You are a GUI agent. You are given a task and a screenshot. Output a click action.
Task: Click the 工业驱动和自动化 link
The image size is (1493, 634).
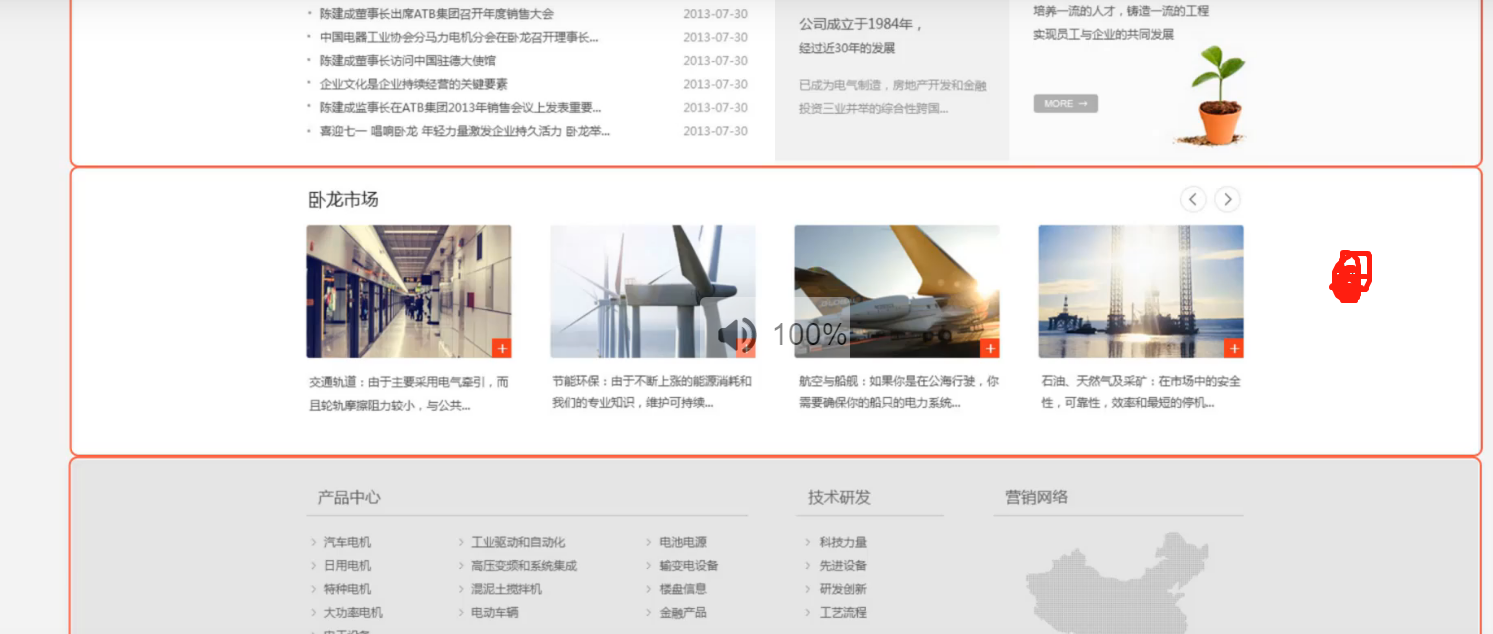point(518,542)
